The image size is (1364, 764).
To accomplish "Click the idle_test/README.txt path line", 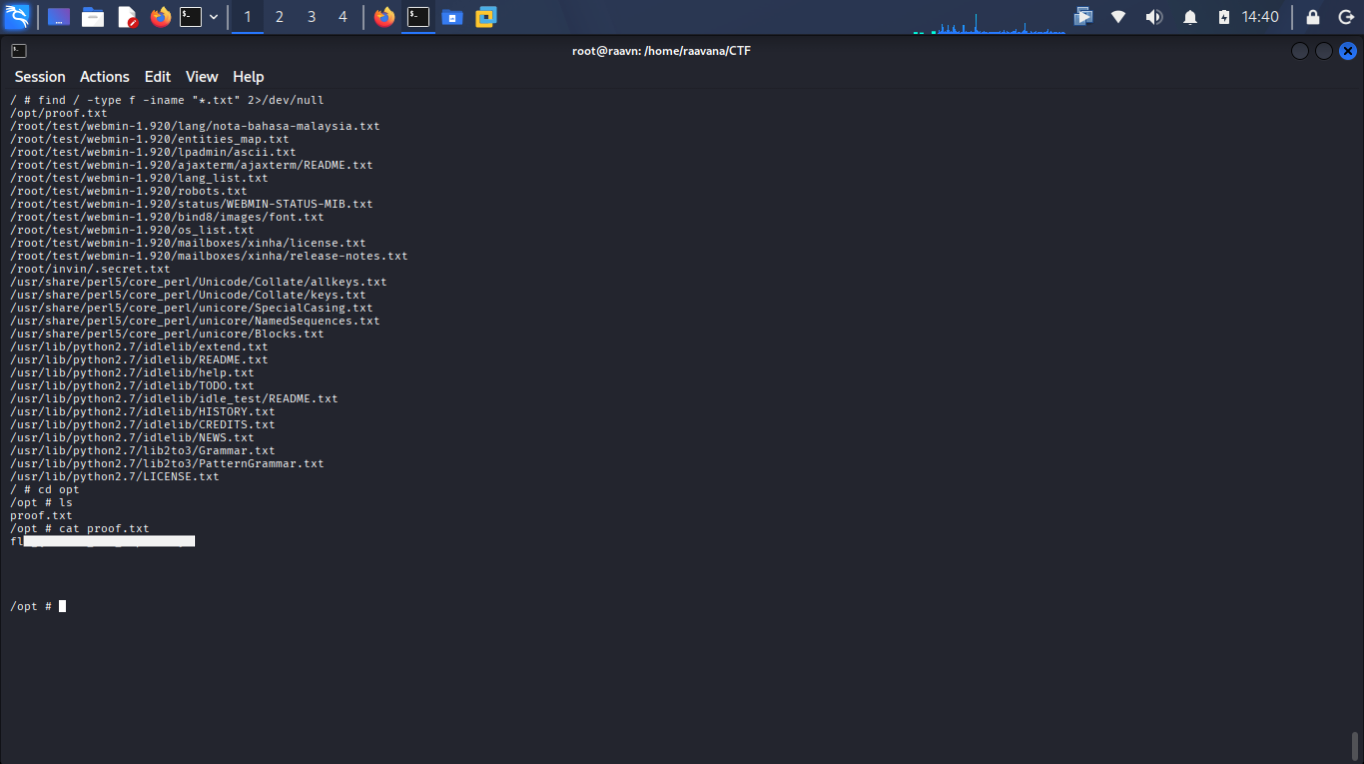I will click(x=174, y=399).
